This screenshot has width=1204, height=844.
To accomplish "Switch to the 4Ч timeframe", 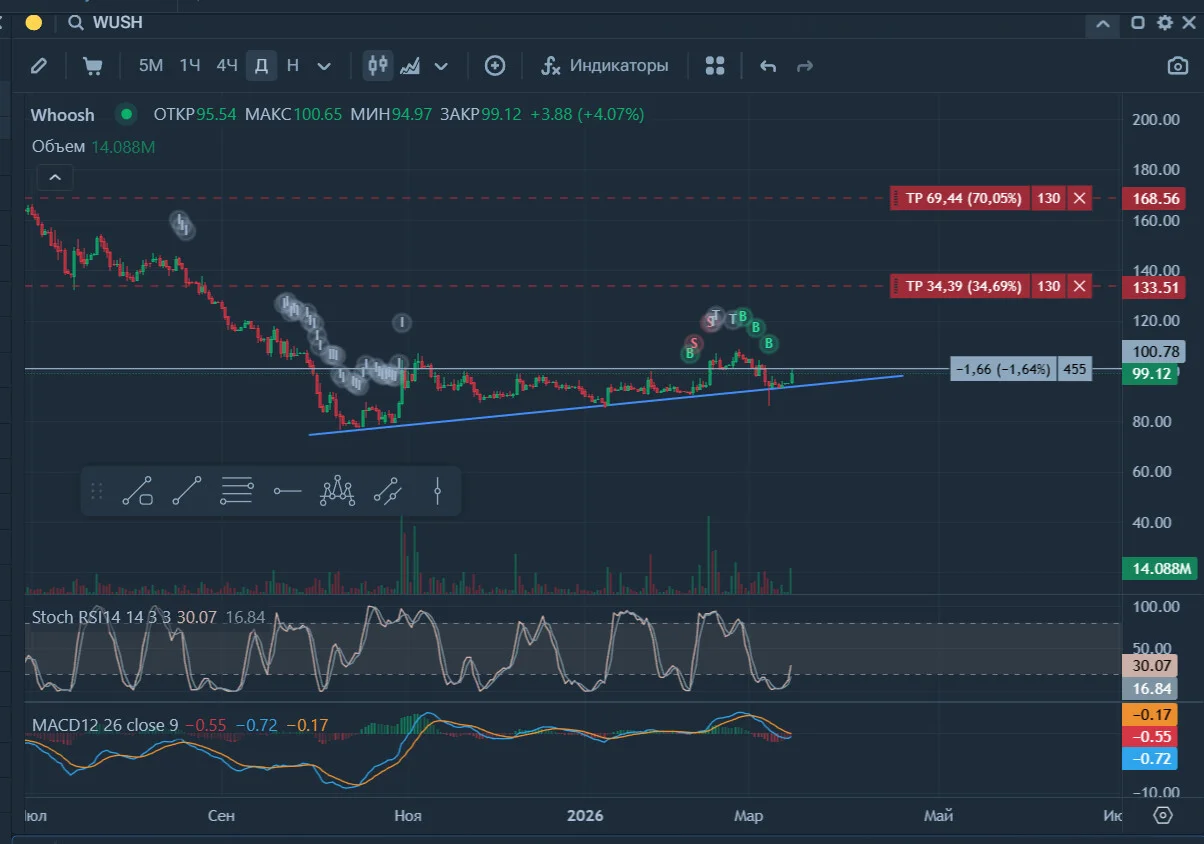I will [x=227, y=66].
